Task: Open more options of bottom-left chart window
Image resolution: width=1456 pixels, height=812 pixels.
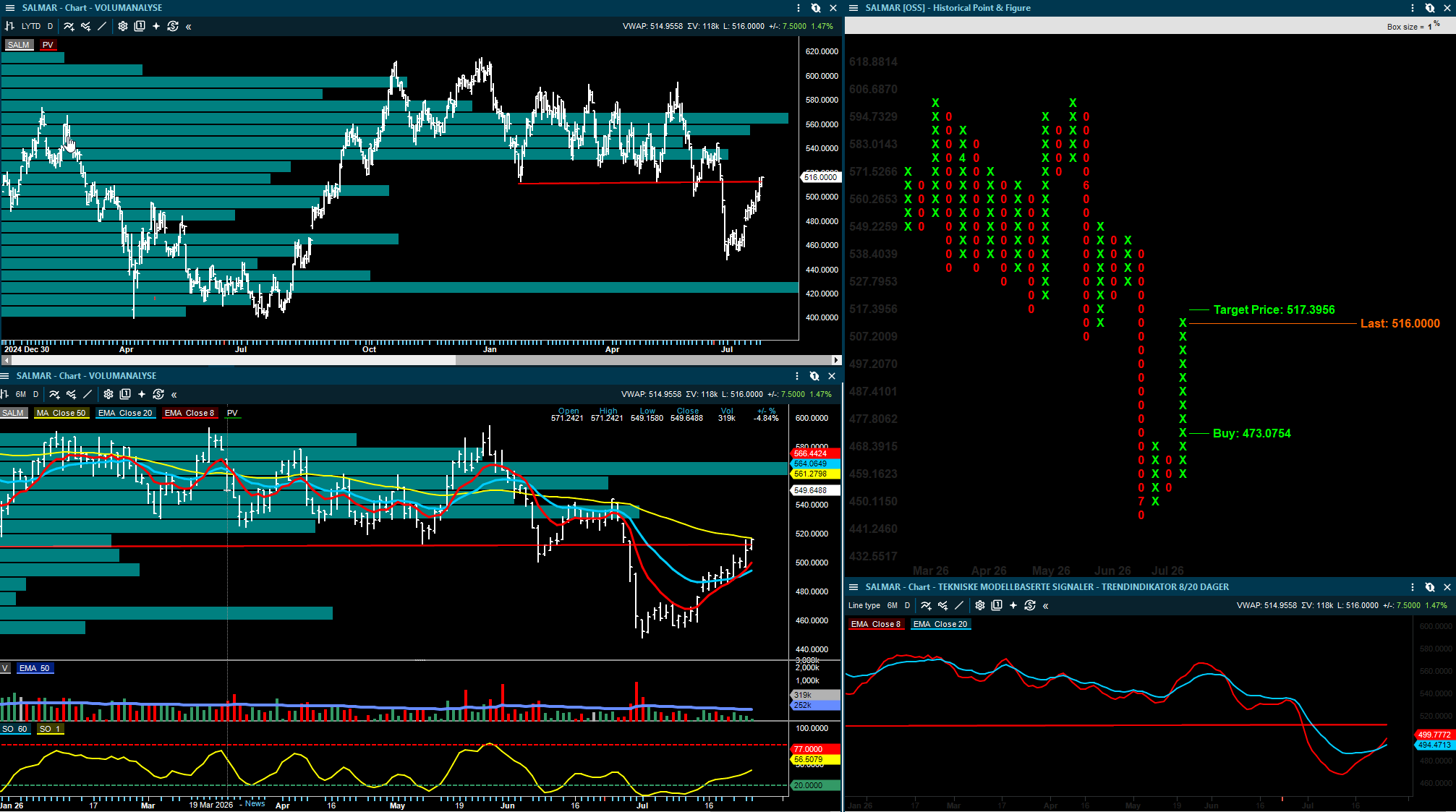Action: (x=797, y=376)
